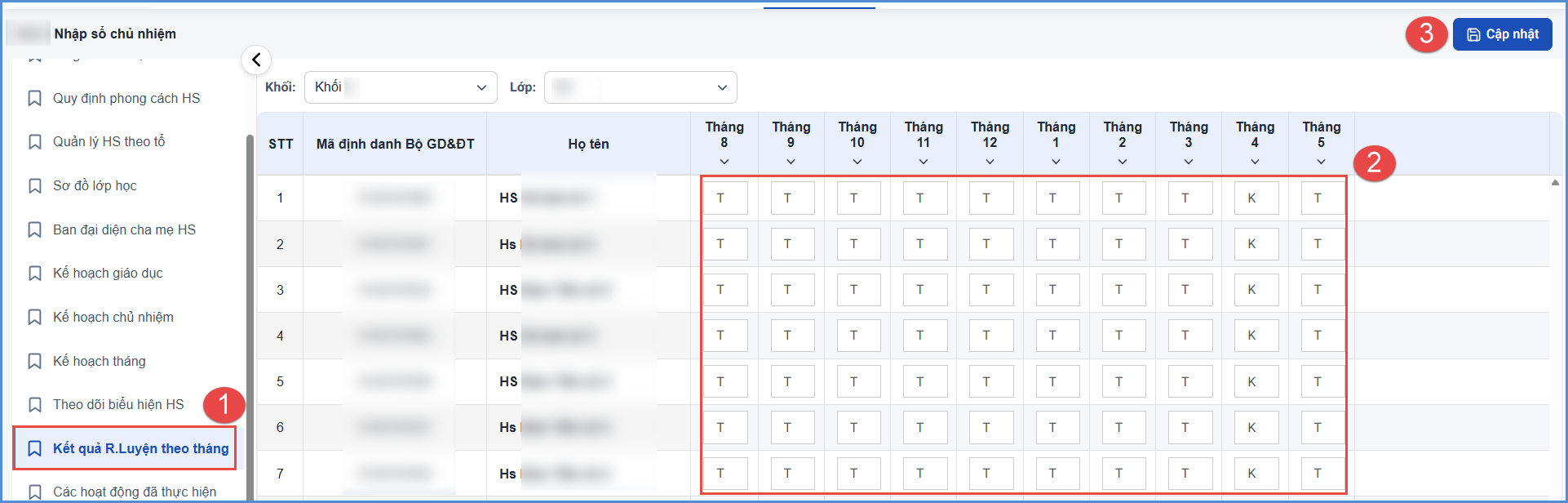Click the table scroll-up arrow
This screenshot has width=1568, height=503.
point(1555,183)
